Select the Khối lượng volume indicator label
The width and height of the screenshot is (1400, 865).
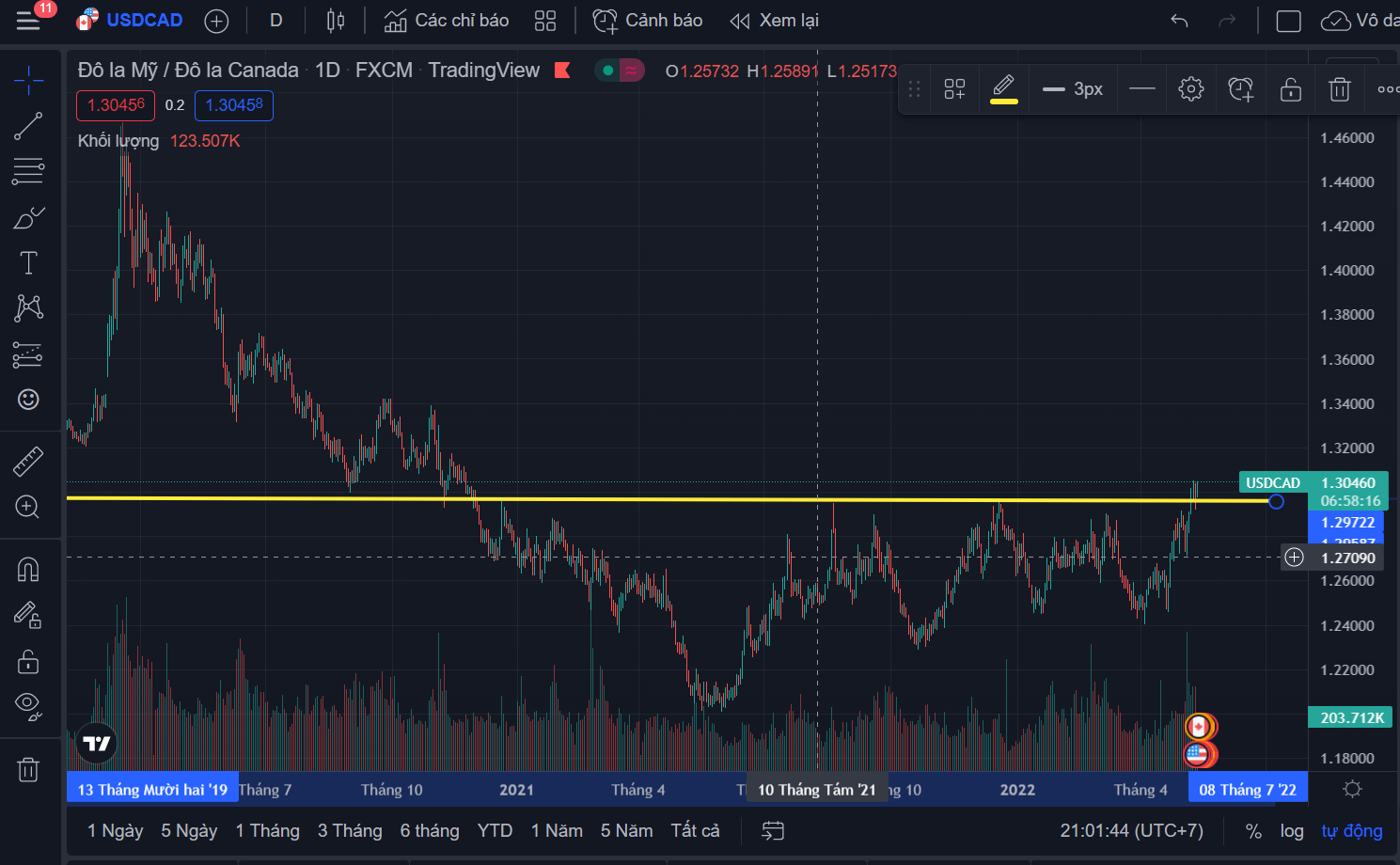coord(118,141)
